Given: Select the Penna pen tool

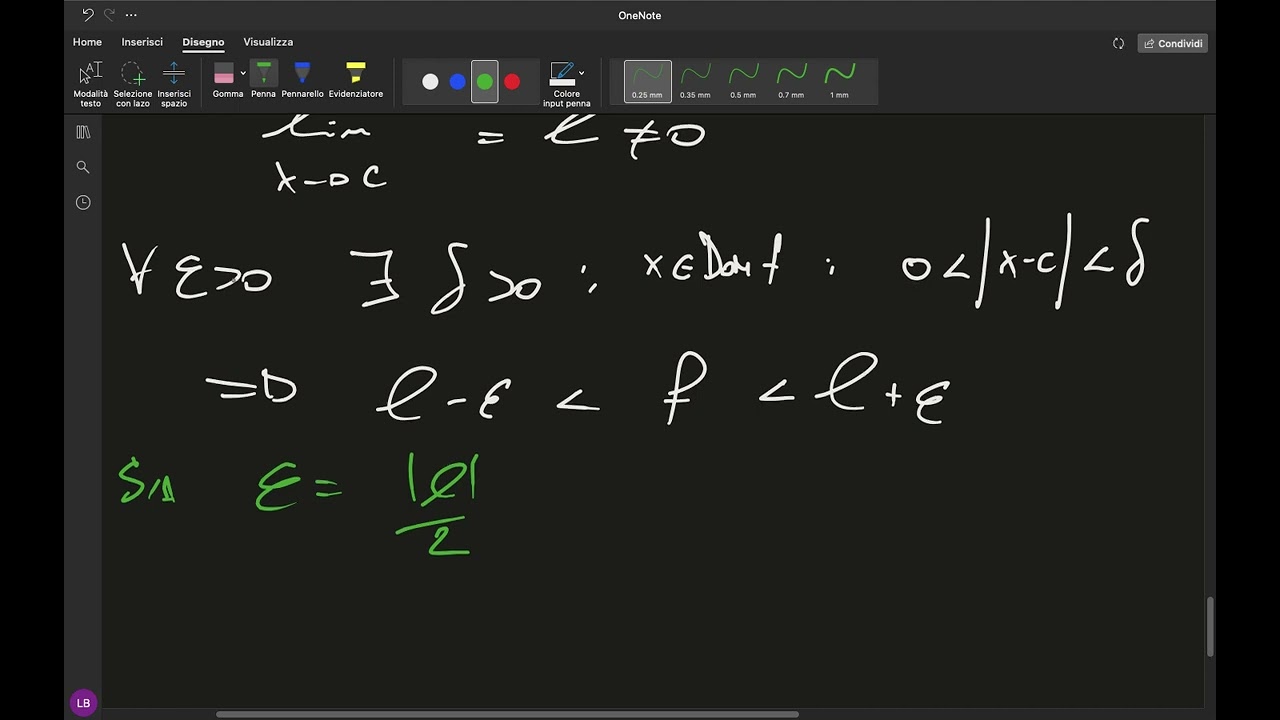Looking at the screenshot, I should pyautogui.click(x=263, y=80).
